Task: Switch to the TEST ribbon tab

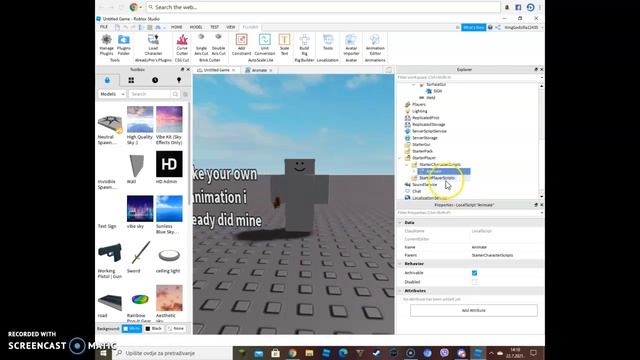Action: click(x=214, y=27)
